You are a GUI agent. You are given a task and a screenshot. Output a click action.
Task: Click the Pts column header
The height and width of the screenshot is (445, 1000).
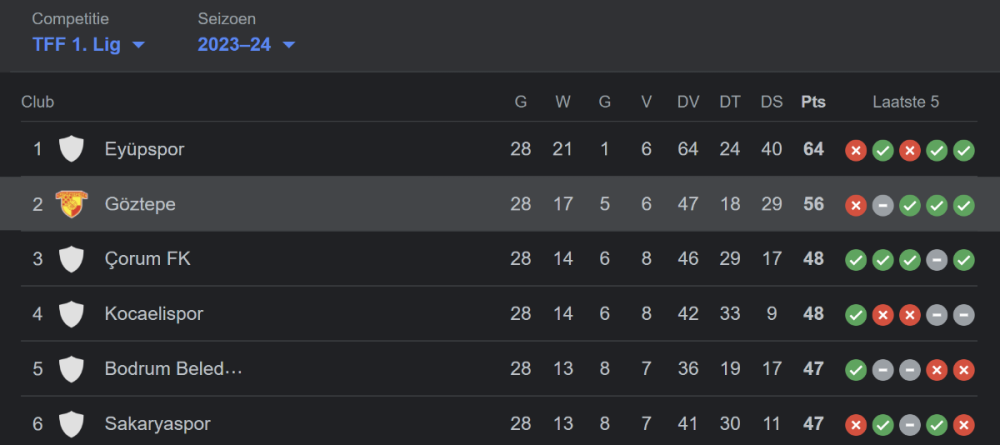coord(813,102)
